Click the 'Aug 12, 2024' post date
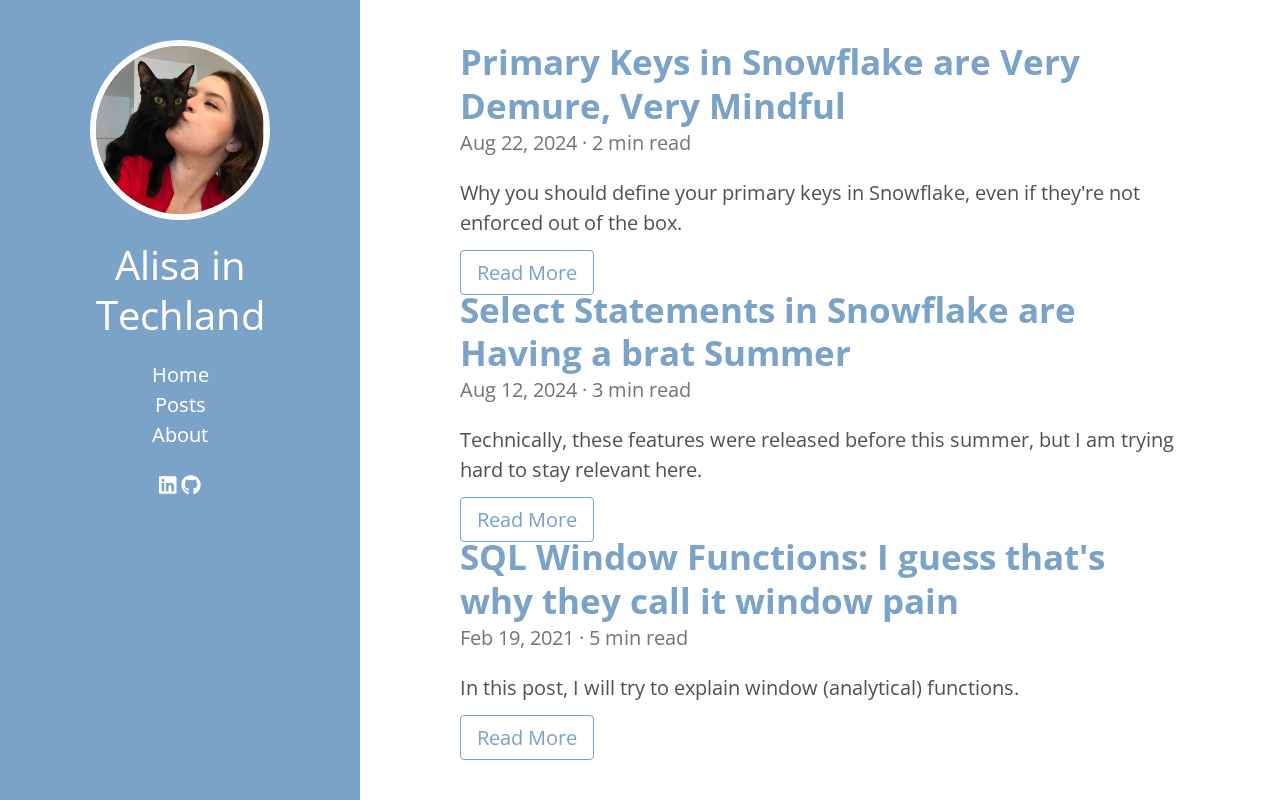The height and width of the screenshot is (800, 1280). click(518, 390)
